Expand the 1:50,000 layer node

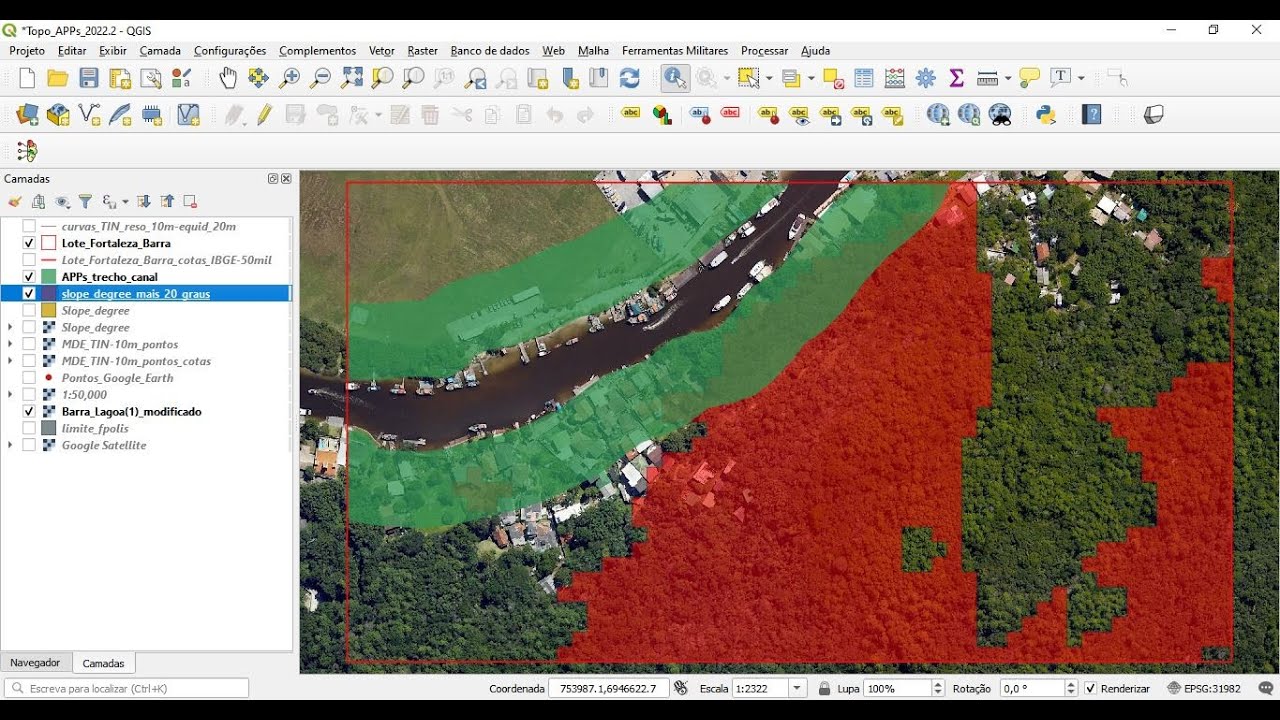click(10, 395)
